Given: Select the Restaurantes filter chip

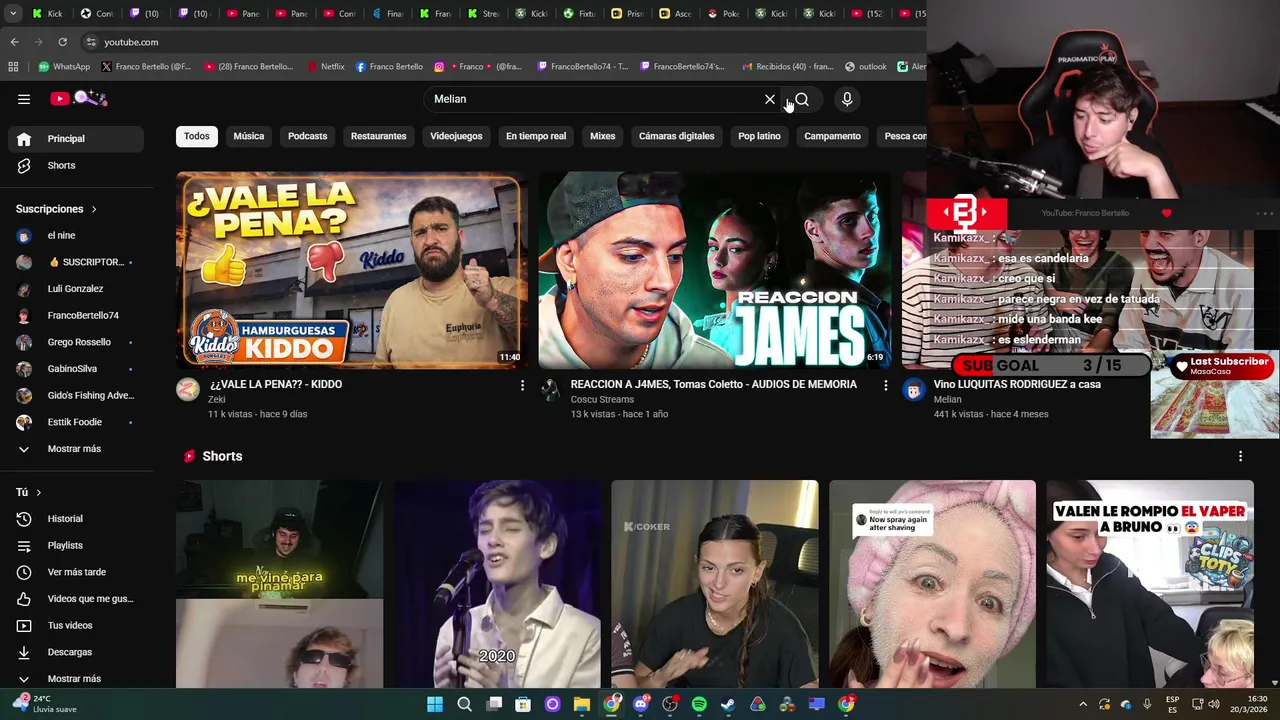Looking at the screenshot, I should (x=379, y=136).
